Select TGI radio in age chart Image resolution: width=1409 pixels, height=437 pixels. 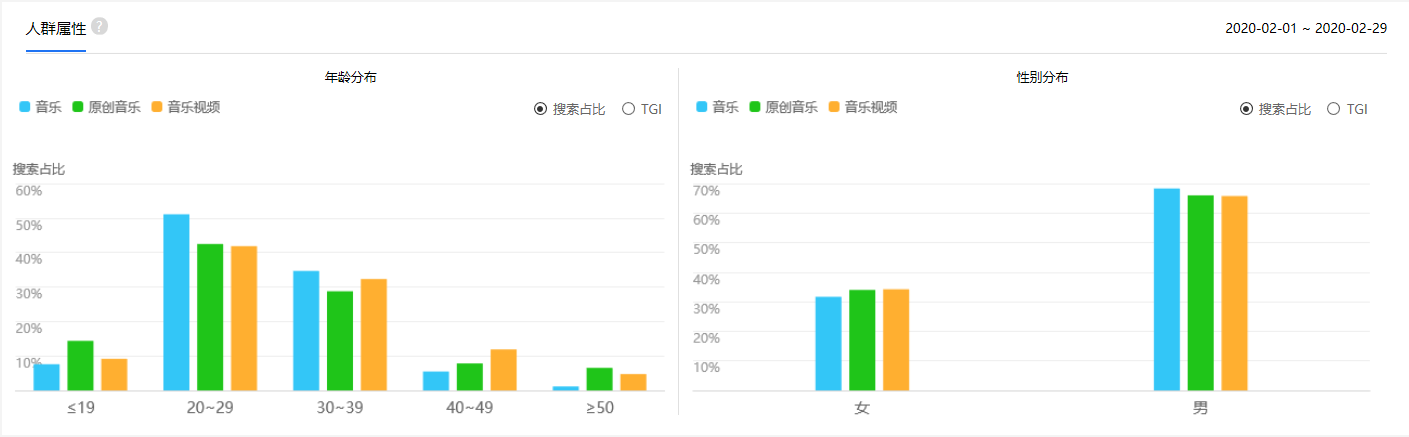point(629,109)
